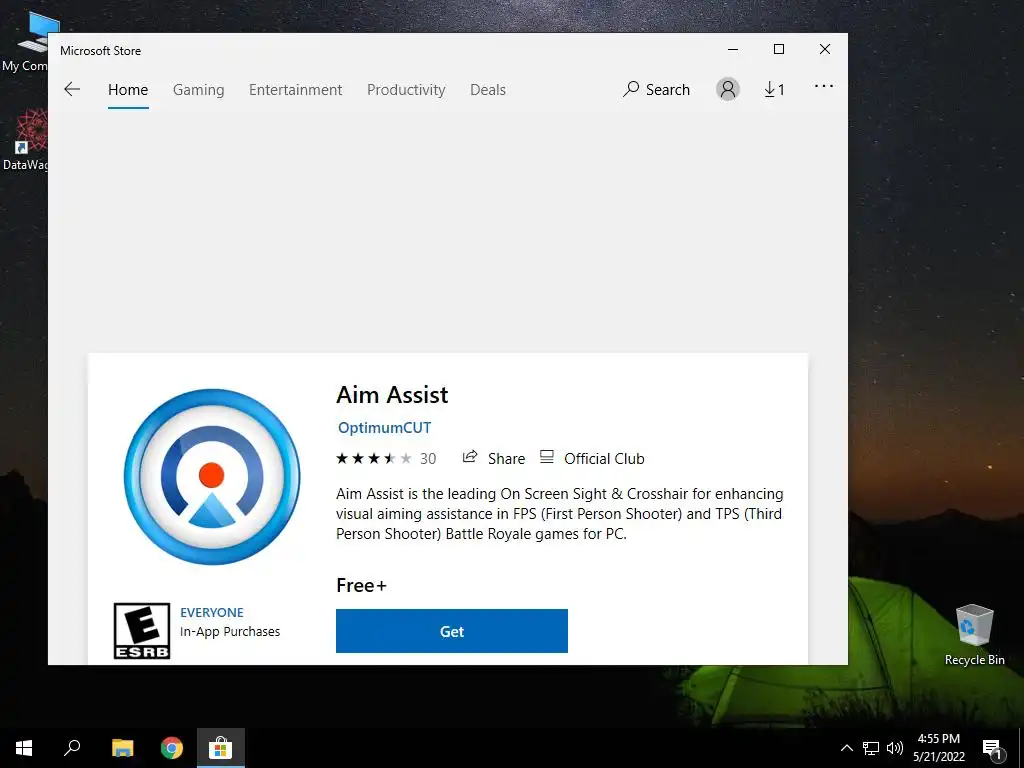Click the In-App Purchases text

[230, 632]
